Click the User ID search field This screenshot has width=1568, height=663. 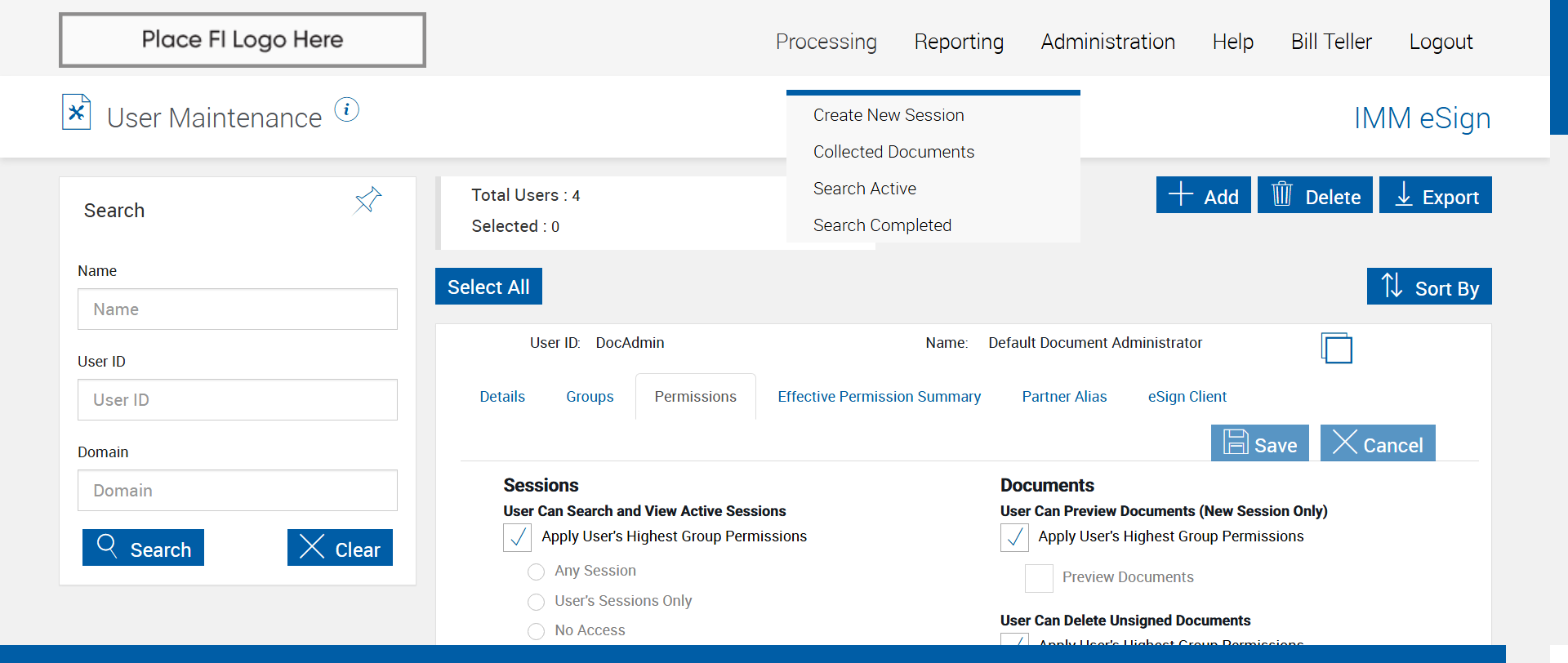click(238, 400)
